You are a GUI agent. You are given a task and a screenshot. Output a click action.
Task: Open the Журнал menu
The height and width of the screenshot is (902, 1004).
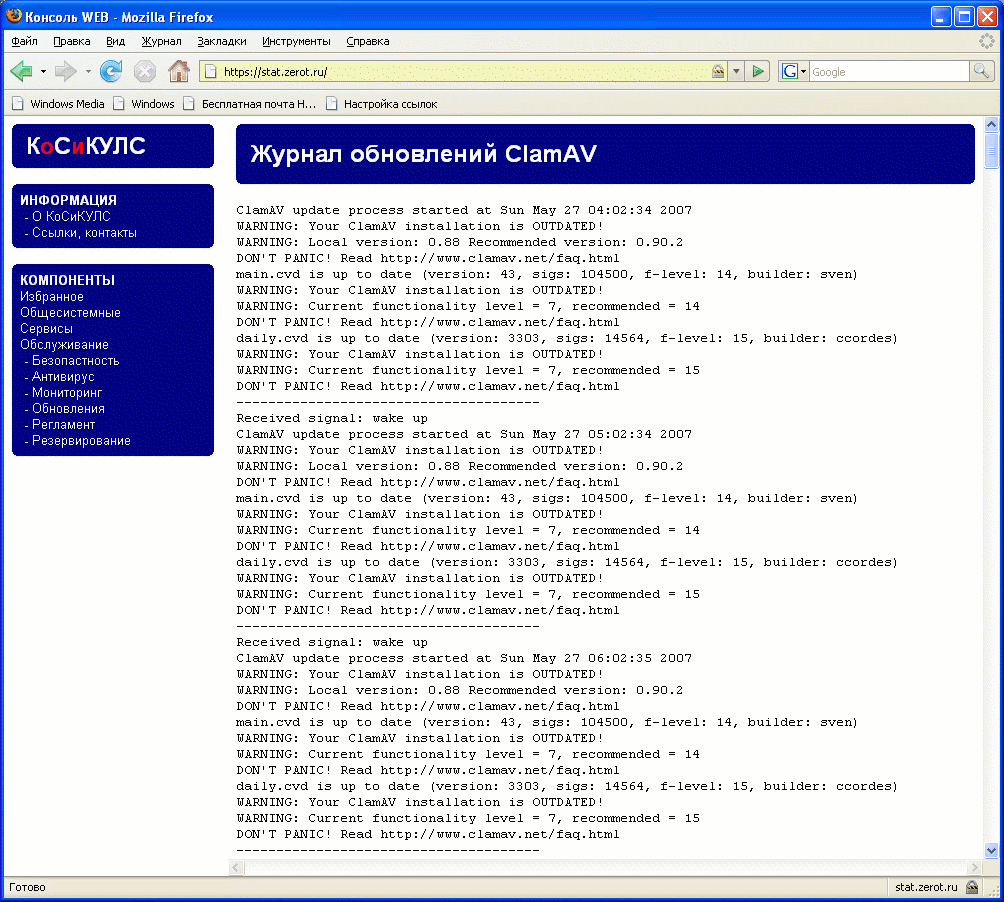pos(161,42)
